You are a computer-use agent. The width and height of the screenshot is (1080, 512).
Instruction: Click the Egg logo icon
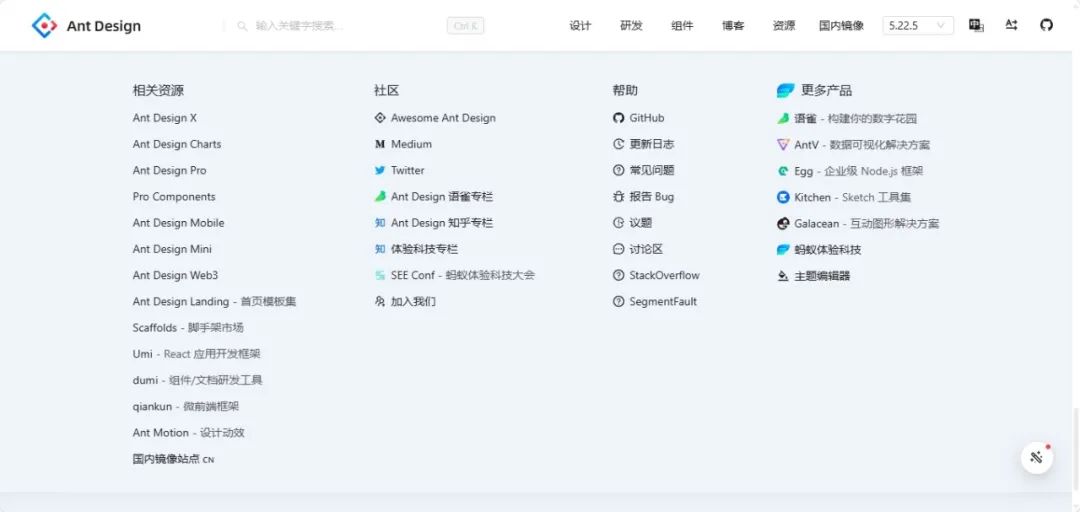tap(782, 171)
